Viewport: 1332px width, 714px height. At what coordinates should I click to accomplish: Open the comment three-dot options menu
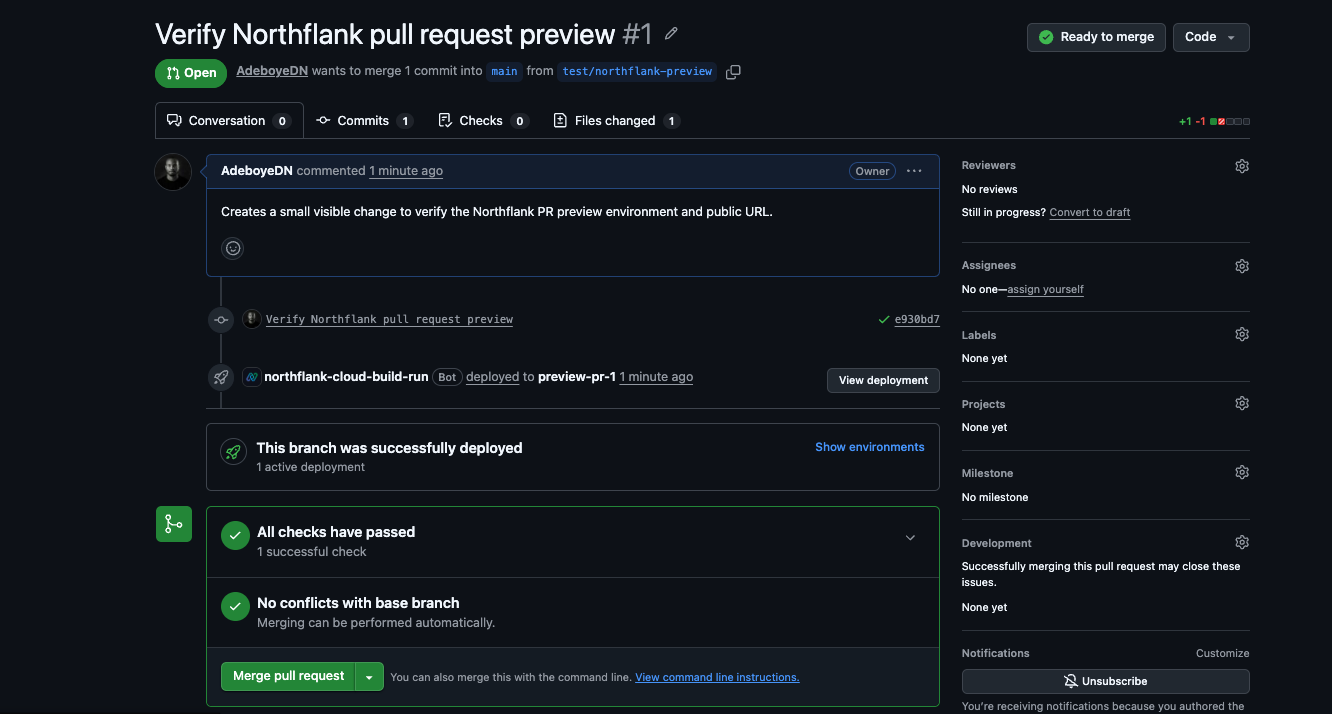(914, 171)
